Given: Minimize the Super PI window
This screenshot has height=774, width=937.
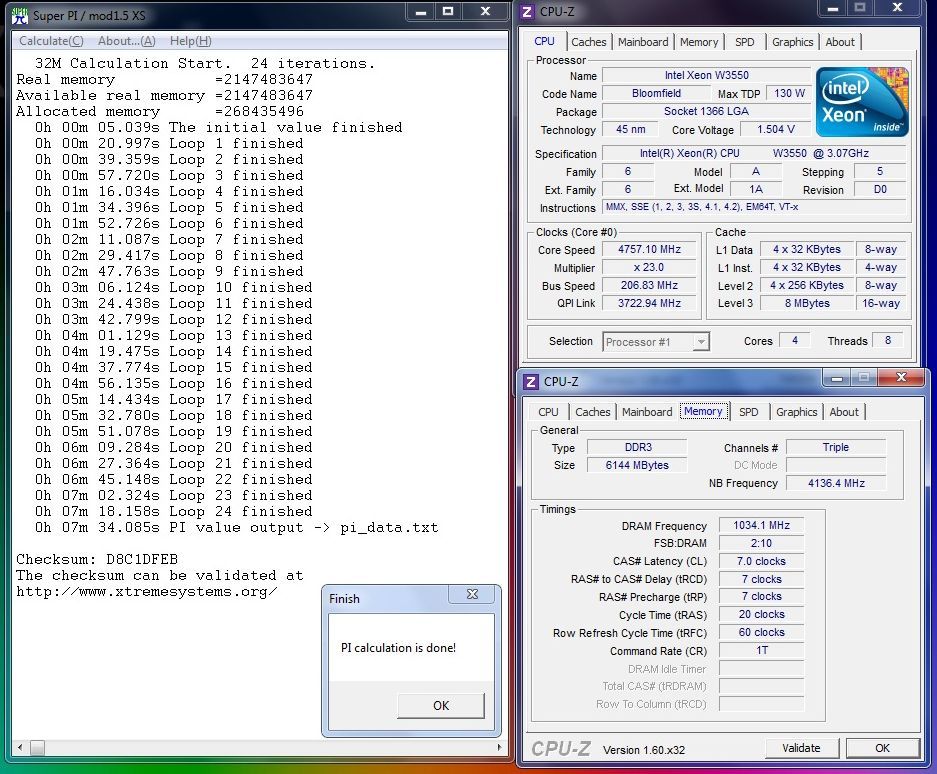Looking at the screenshot, I should [421, 12].
